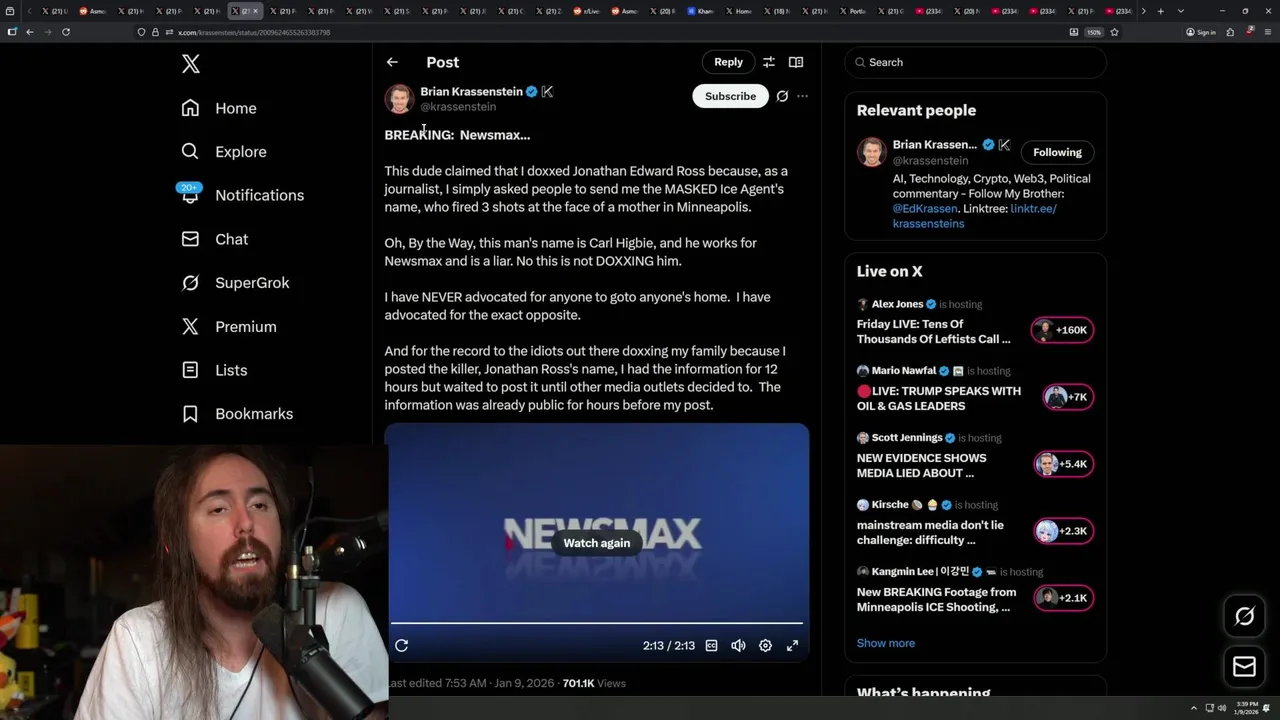
Task: Click browser forward navigation arrow
Action: pos(47,32)
